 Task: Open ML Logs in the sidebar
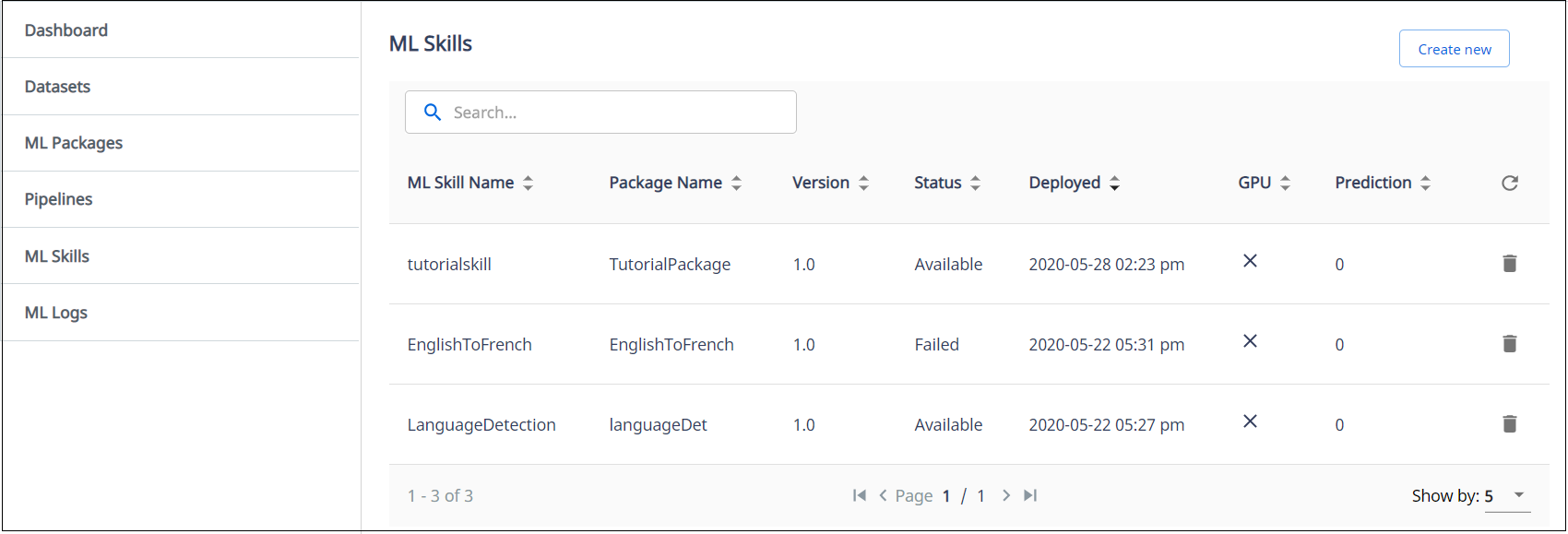pos(56,313)
